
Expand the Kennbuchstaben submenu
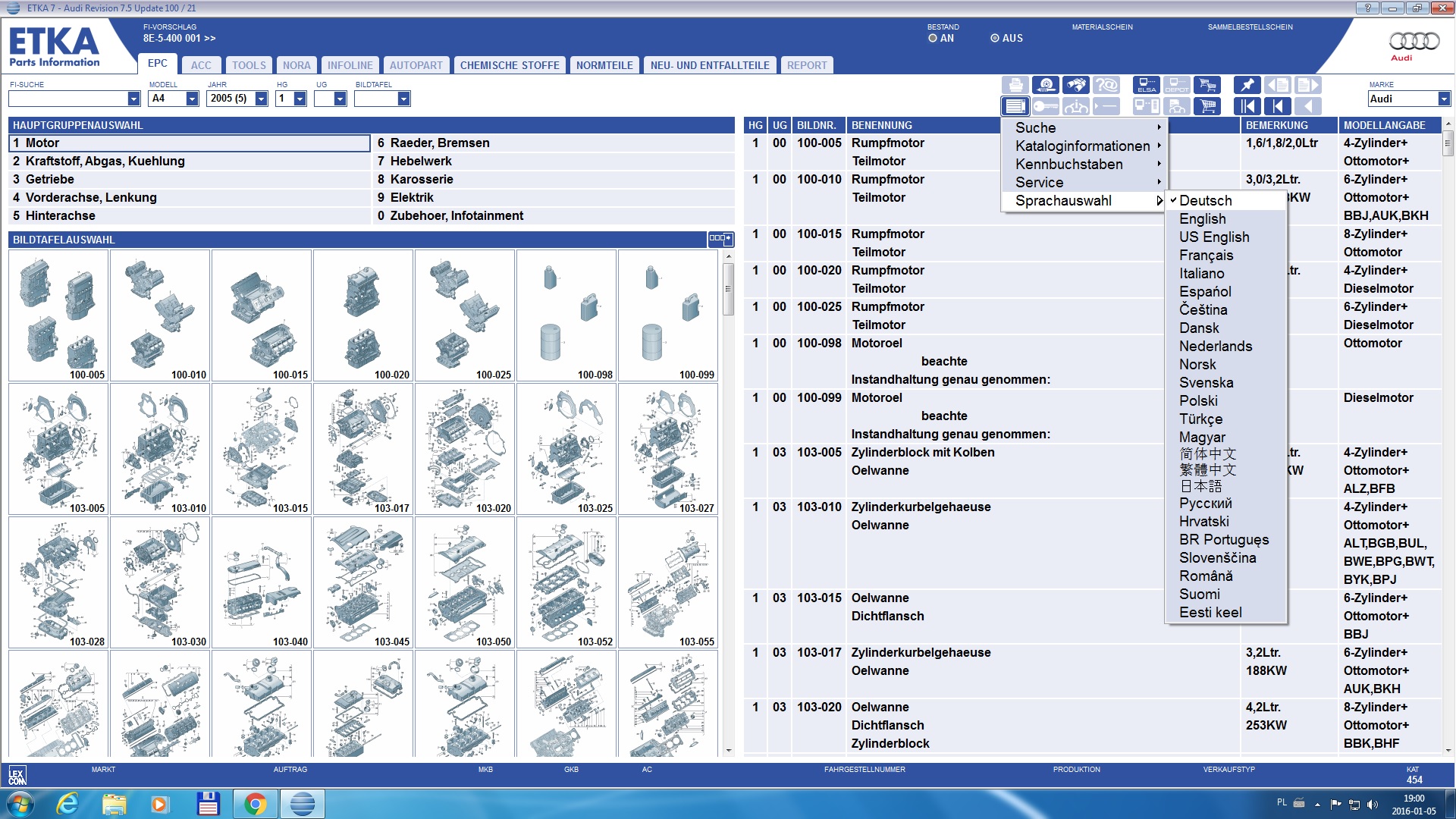(x=1084, y=164)
